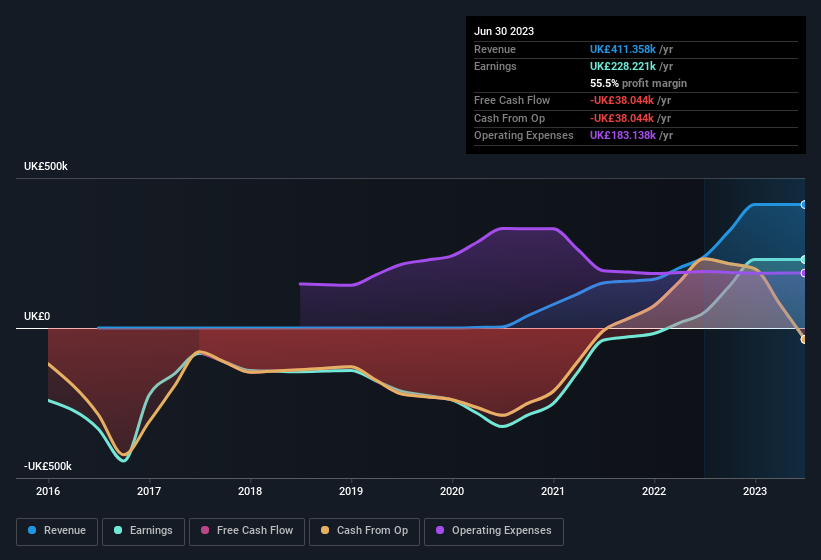Click the Revenue data point at chart end
The image size is (821, 560).
point(804,205)
